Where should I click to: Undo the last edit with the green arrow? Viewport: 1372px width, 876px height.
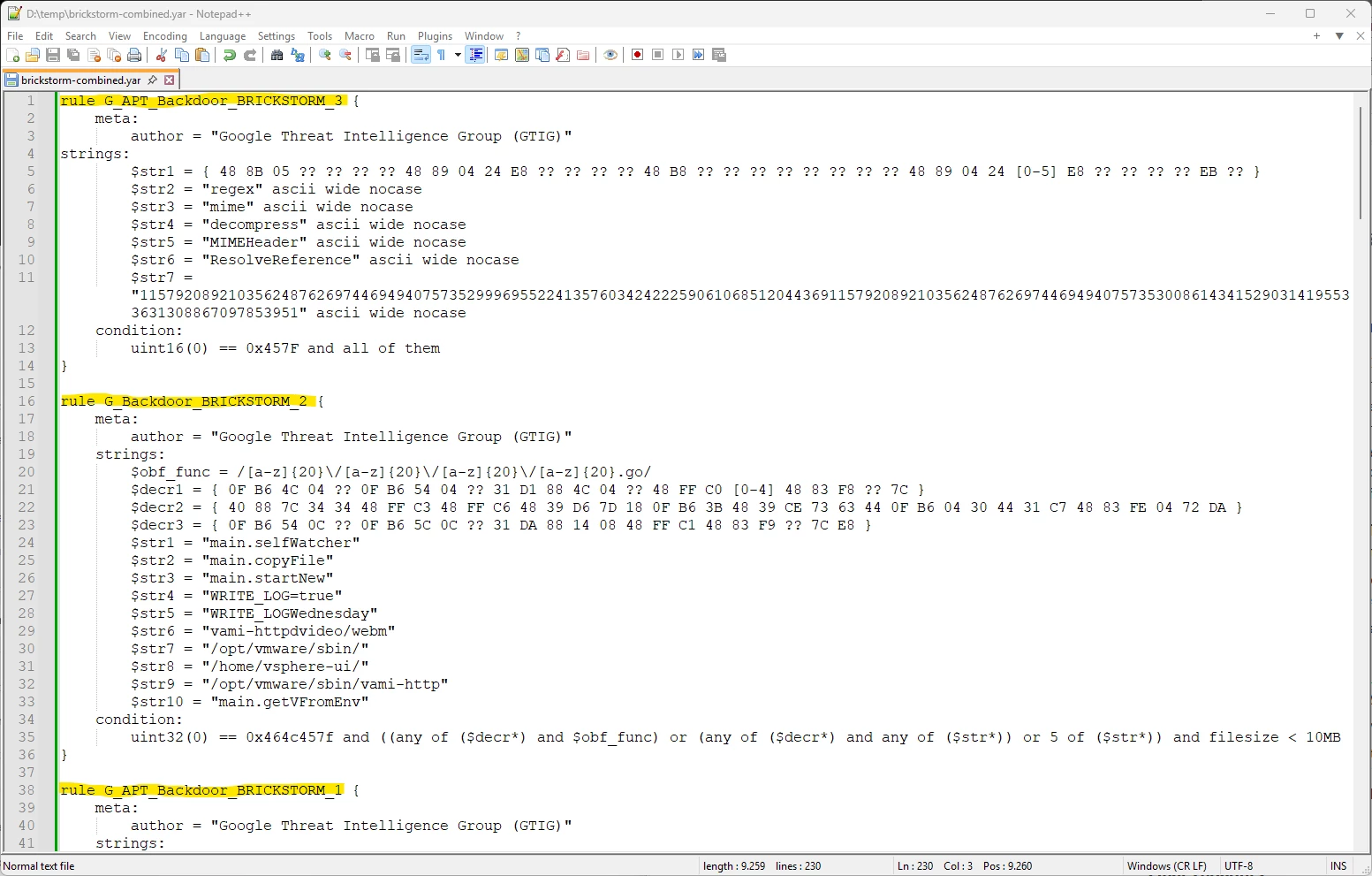click(x=230, y=55)
